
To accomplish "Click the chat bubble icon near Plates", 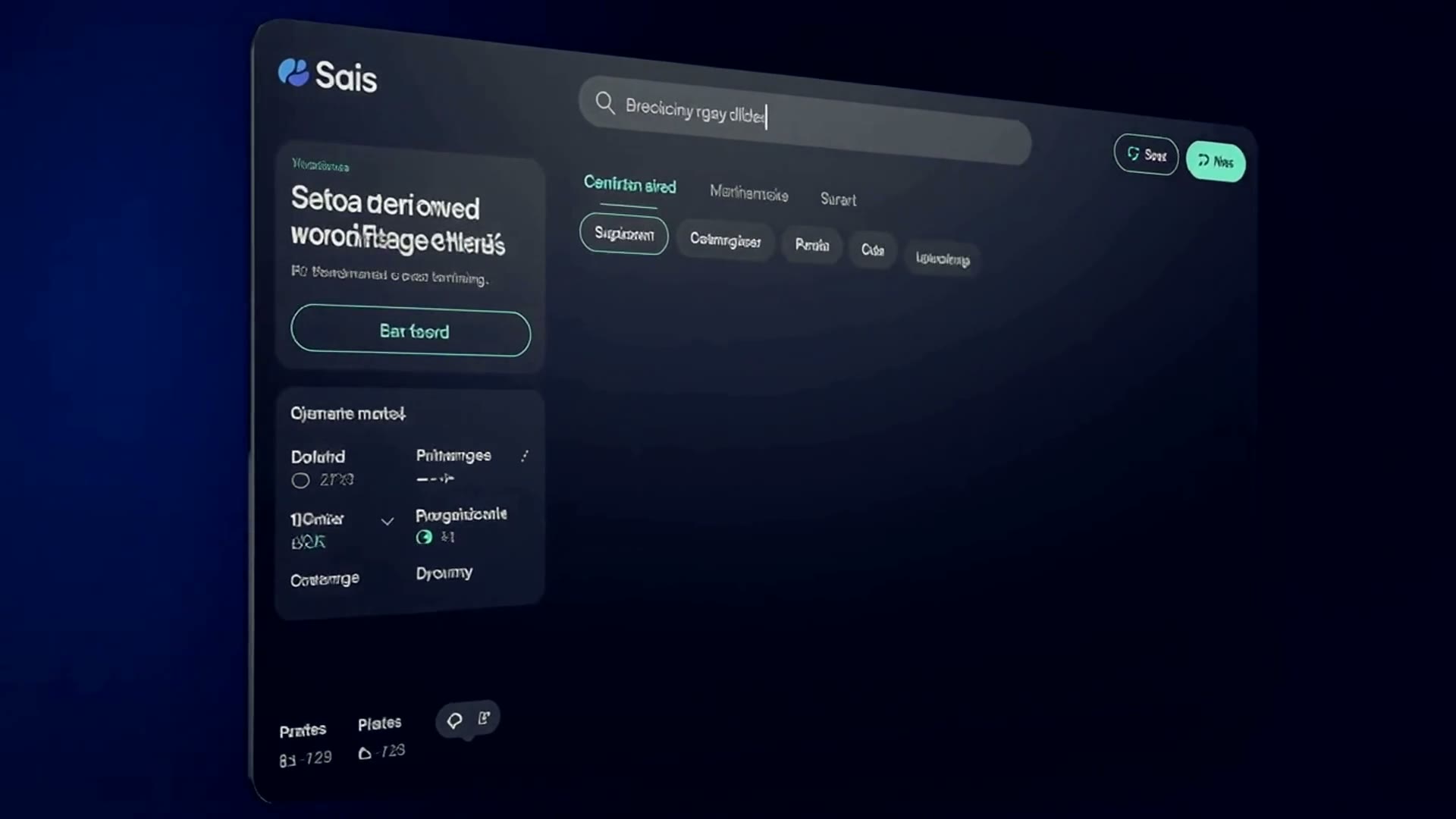I will (x=454, y=720).
